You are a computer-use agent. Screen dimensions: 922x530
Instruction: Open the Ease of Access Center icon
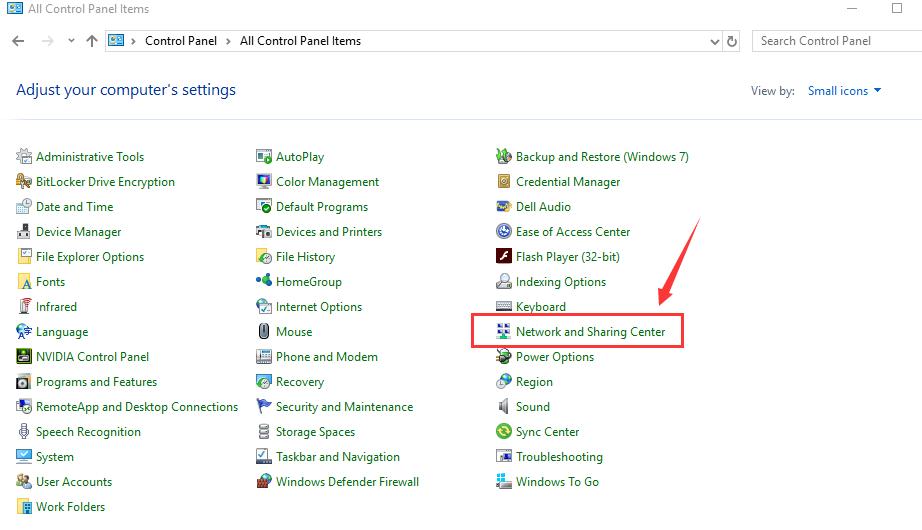pyautogui.click(x=503, y=232)
